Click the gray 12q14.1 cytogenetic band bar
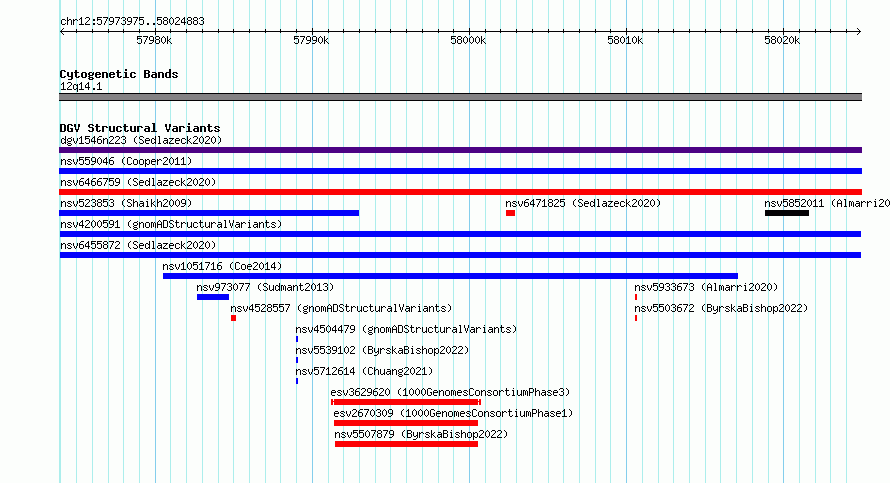The height and width of the screenshot is (483, 890). [460, 97]
